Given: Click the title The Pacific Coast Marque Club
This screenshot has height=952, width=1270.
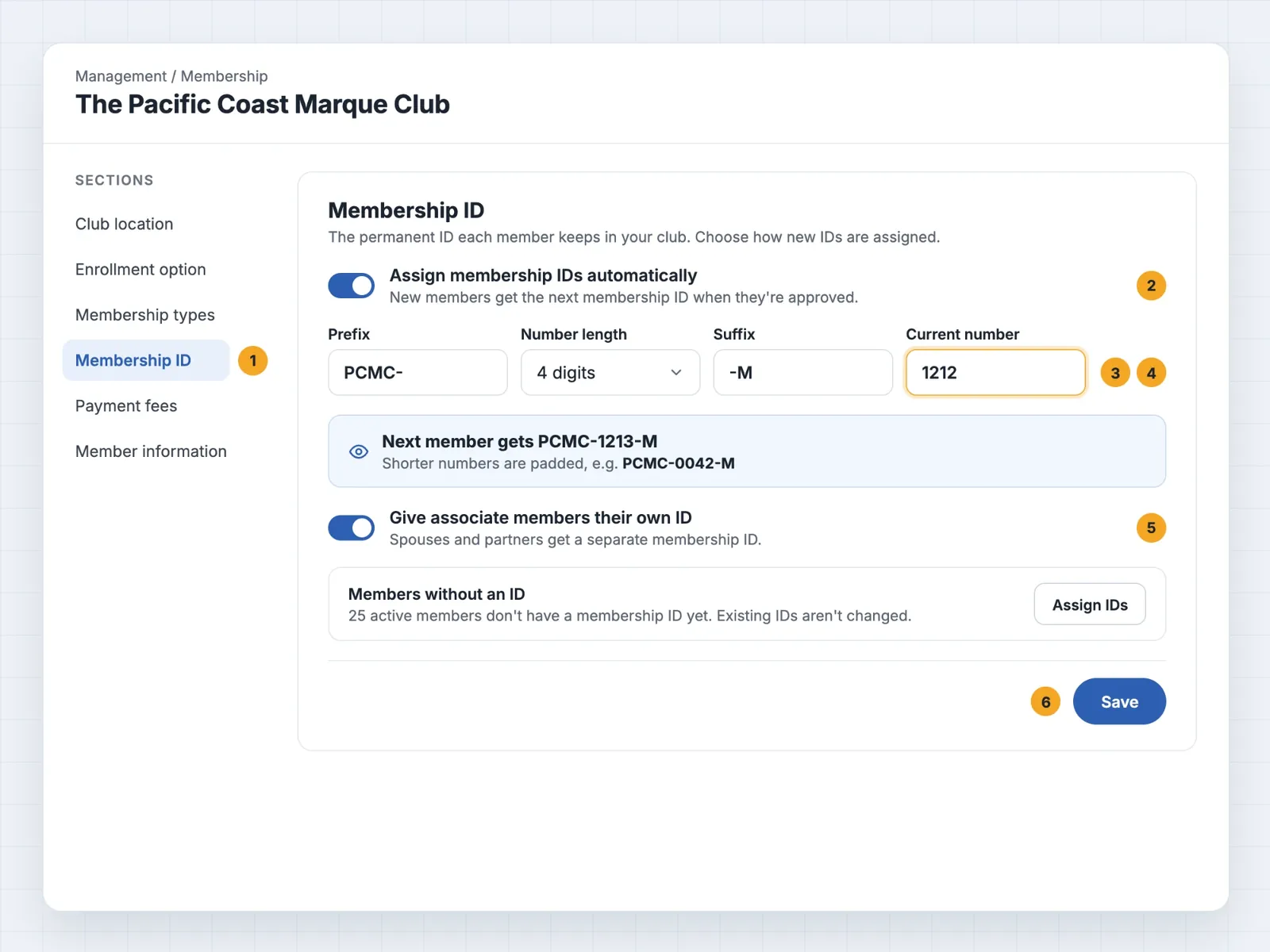Looking at the screenshot, I should (x=263, y=105).
